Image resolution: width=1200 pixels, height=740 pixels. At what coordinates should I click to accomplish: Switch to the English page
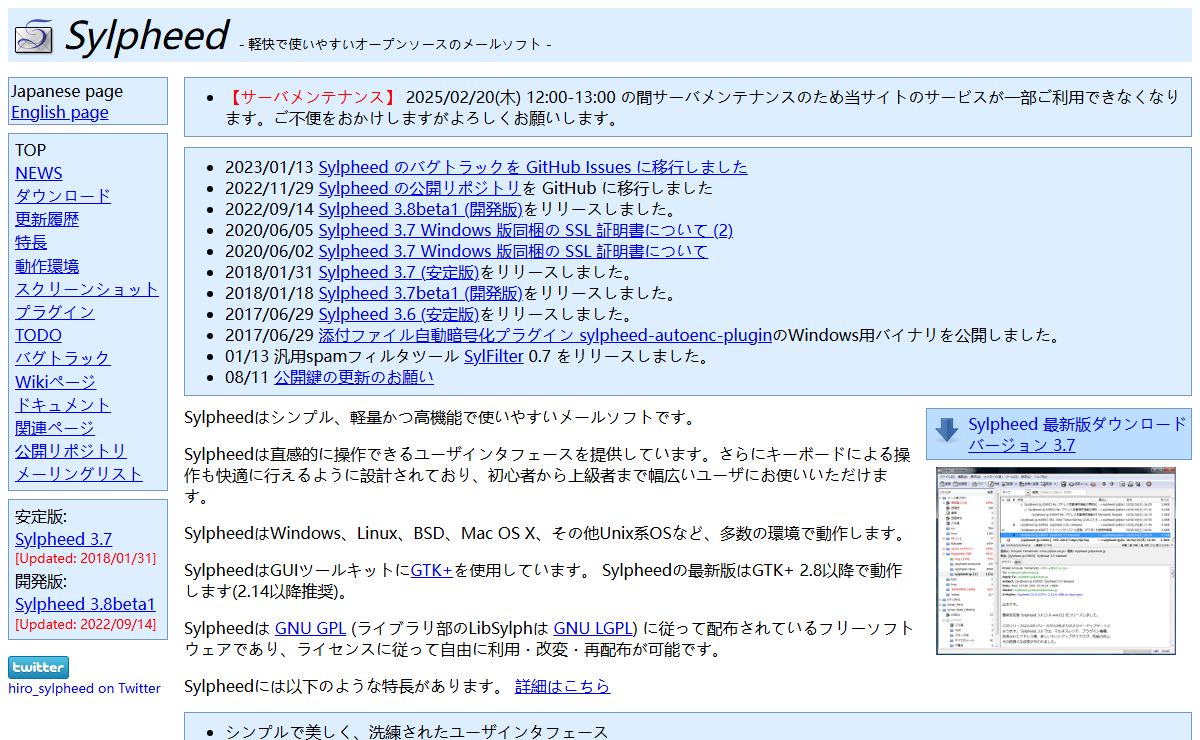click(60, 112)
